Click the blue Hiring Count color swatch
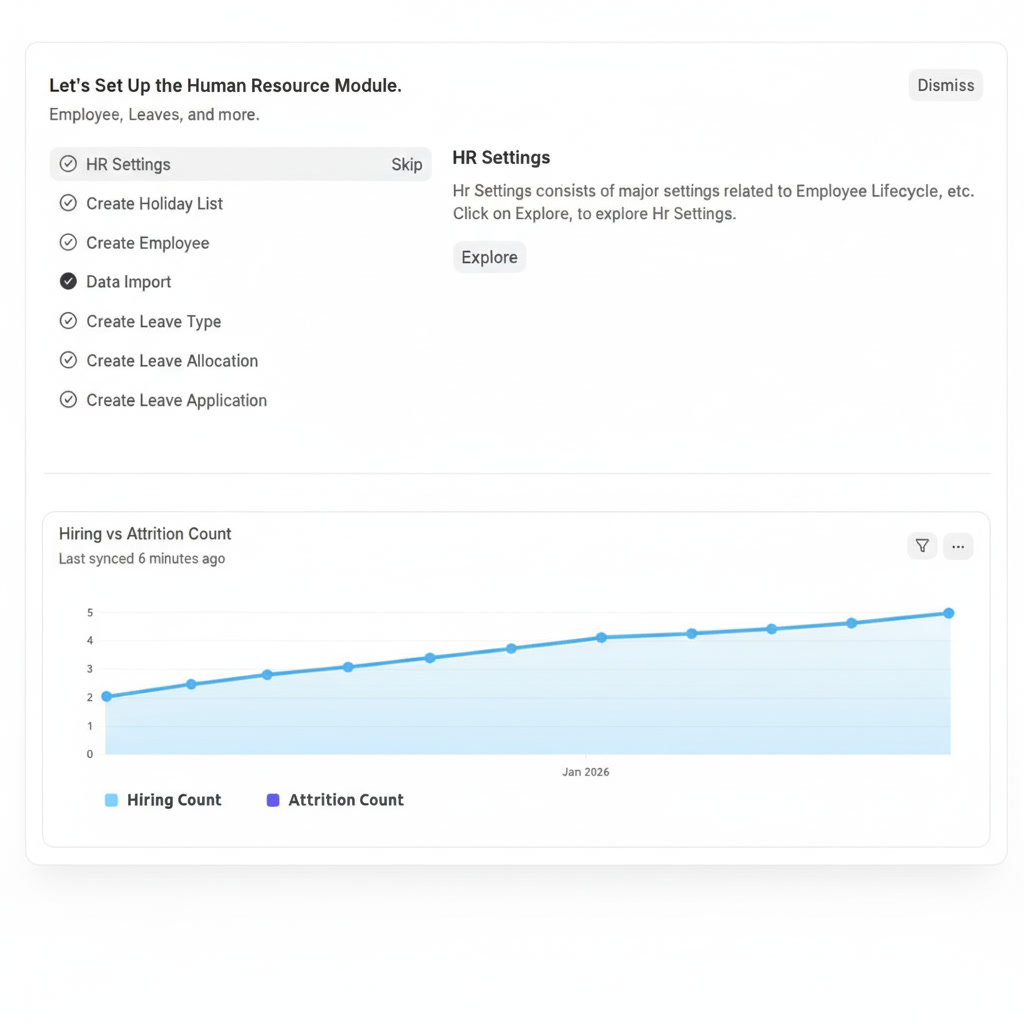 [x=111, y=800]
